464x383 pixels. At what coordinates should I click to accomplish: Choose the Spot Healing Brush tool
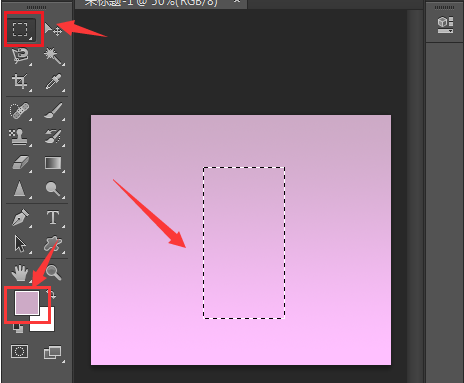pyautogui.click(x=20, y=111)
